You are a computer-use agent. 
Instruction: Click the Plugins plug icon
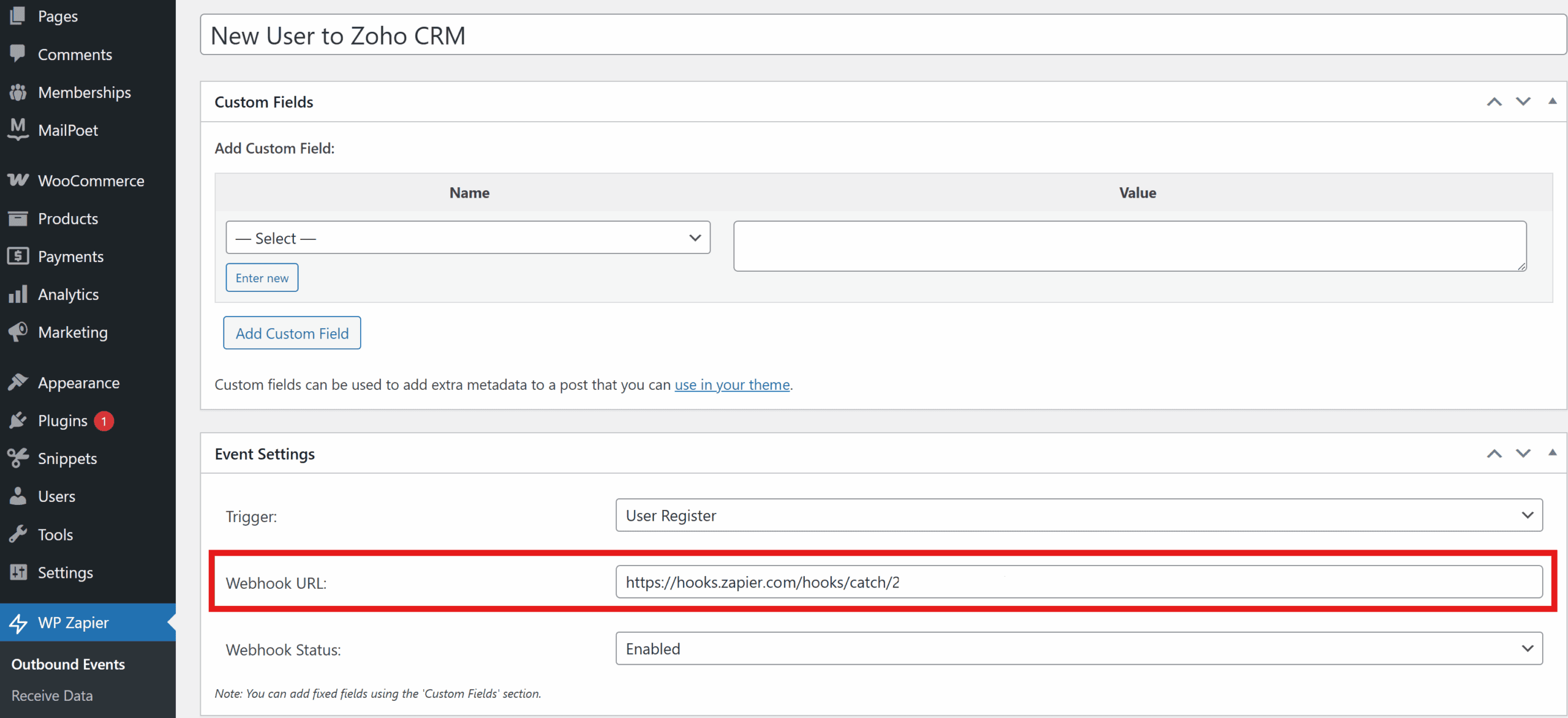pyautogui.click(x=18, y=421)
